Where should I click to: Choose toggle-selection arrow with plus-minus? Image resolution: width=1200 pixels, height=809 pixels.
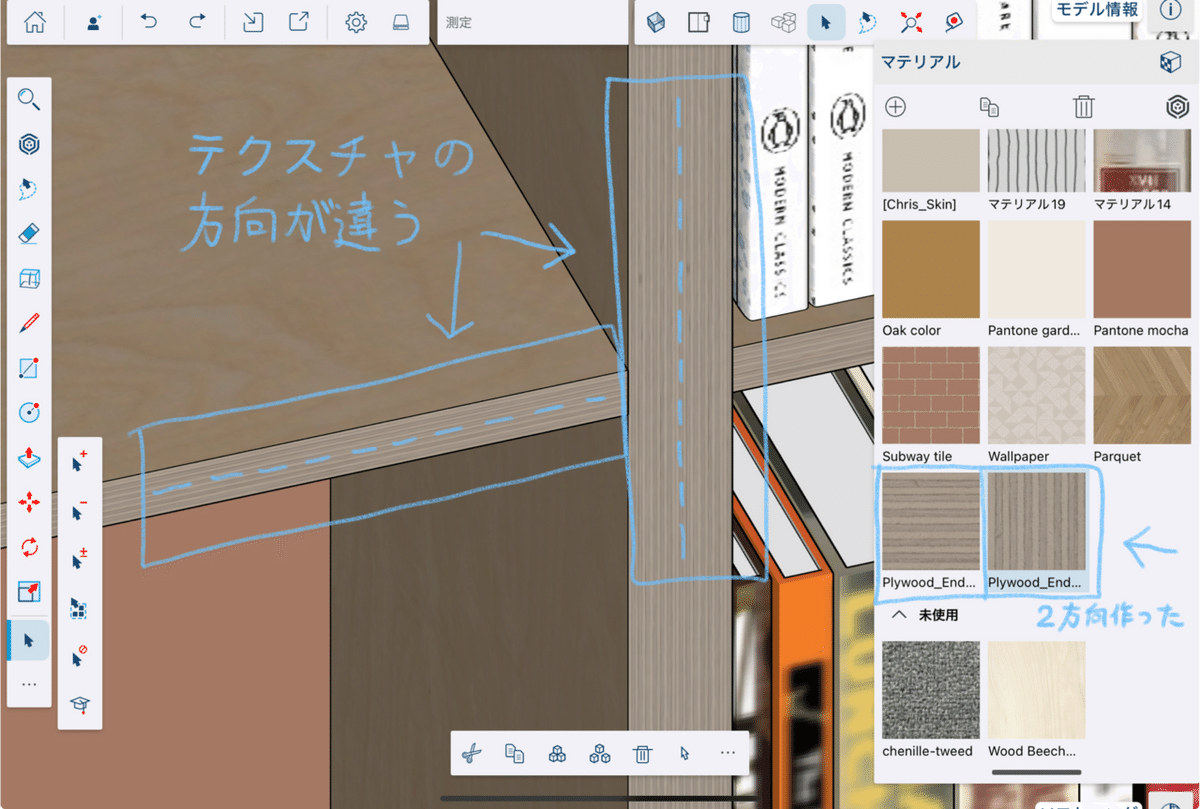point(79,559)
